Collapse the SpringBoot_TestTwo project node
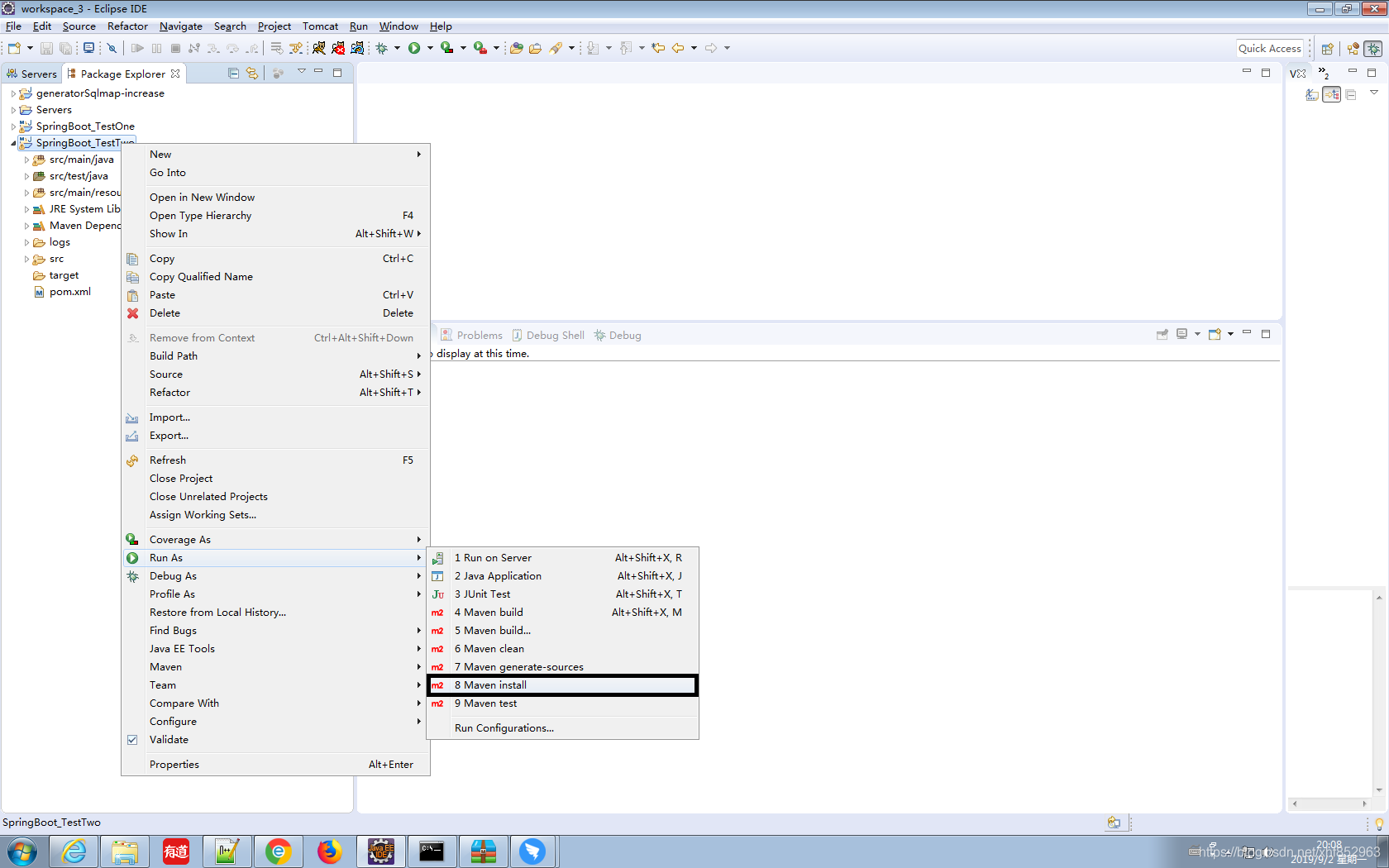This screenshot has width=1389, height=868. pos(13,143)
